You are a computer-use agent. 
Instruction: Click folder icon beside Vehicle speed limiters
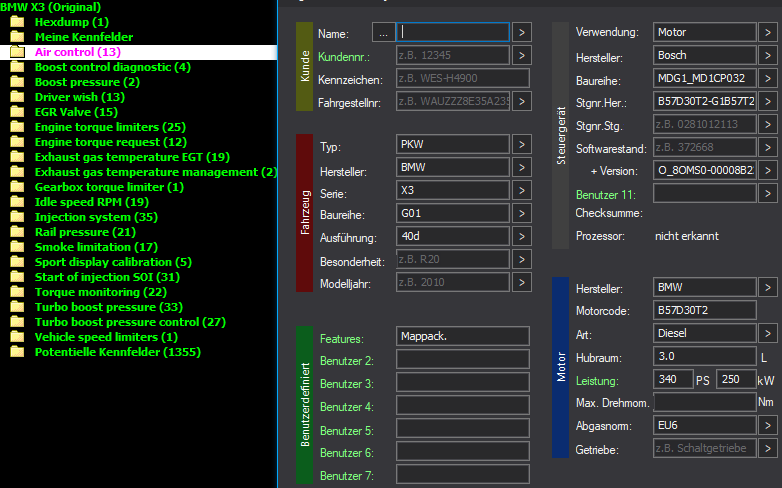pyautogui.click(x=17, y=337)
